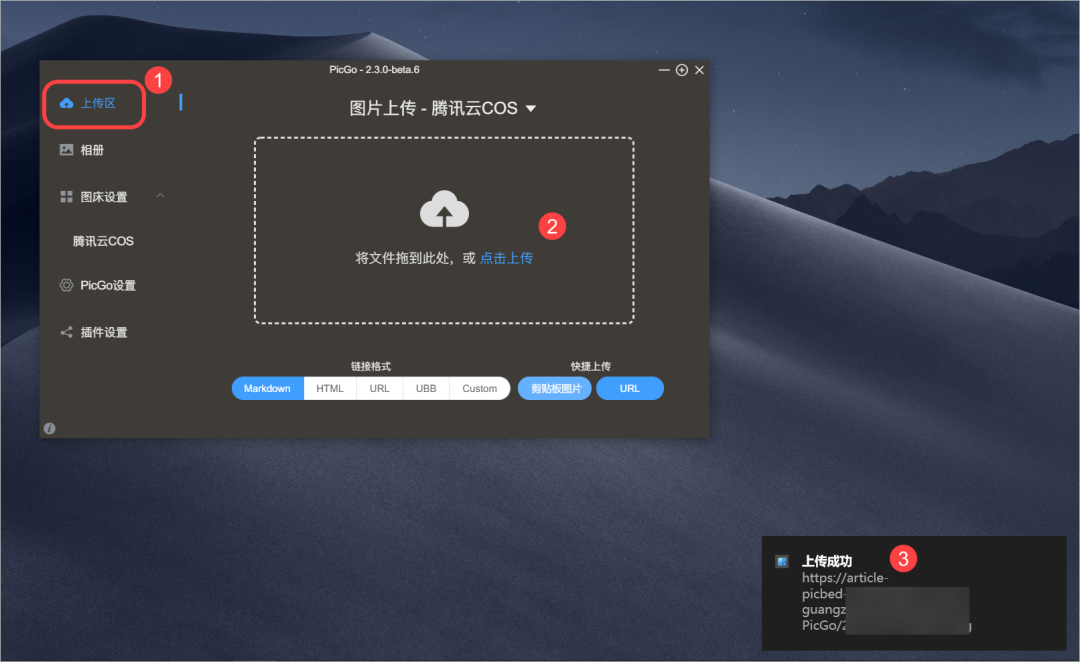Collapse the 图床设置 submenu
Screen dimensions: 1080x662
(160, 196)
